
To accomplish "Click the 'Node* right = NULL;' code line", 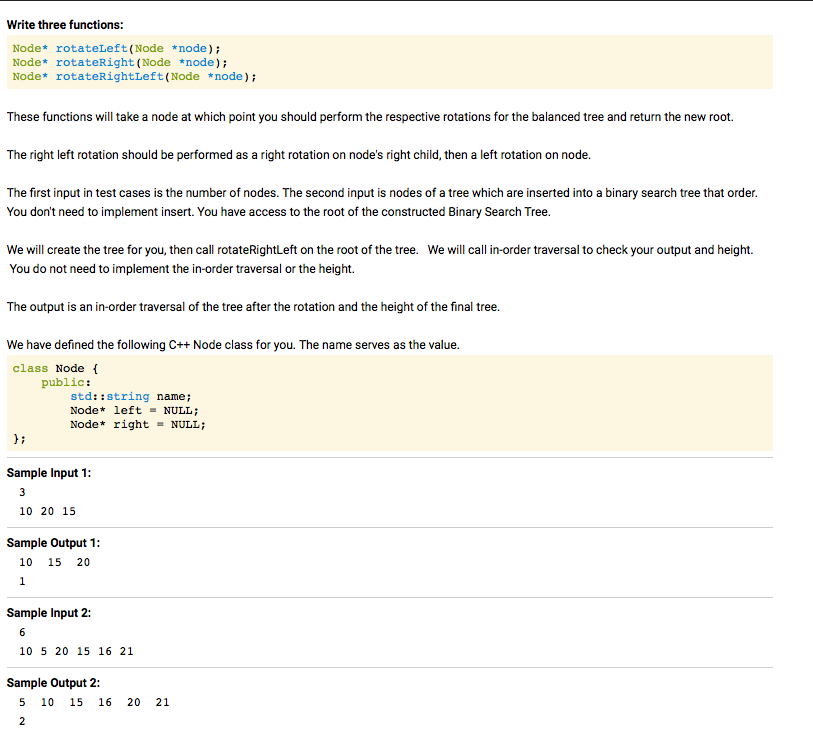I will pyautogui.click(x=138, y=424).
